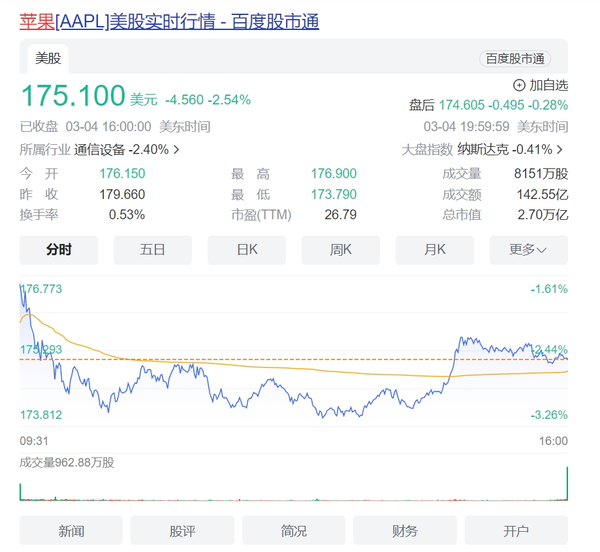Switch to the 周K chart tab

coord(341,250)
